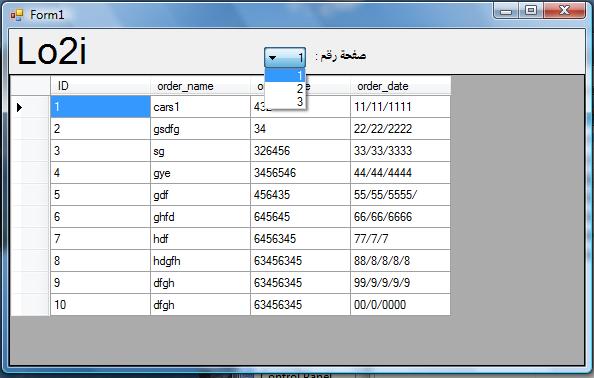Viewport: 594px width, 378px height.
Task: Select the ID cell with value 5
Action: click(100, 195)
